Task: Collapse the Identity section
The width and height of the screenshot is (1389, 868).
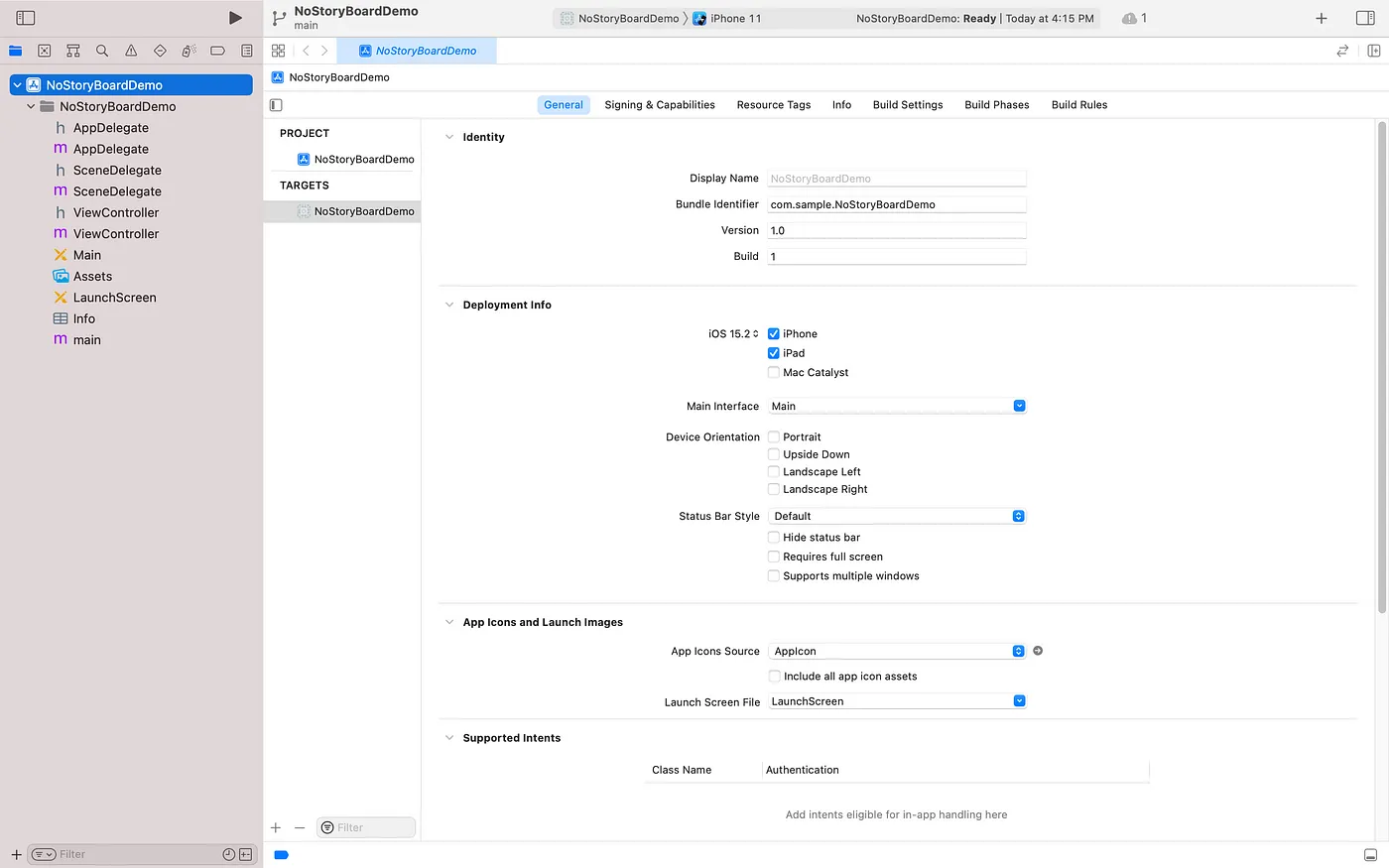Action: click(449, 137)
